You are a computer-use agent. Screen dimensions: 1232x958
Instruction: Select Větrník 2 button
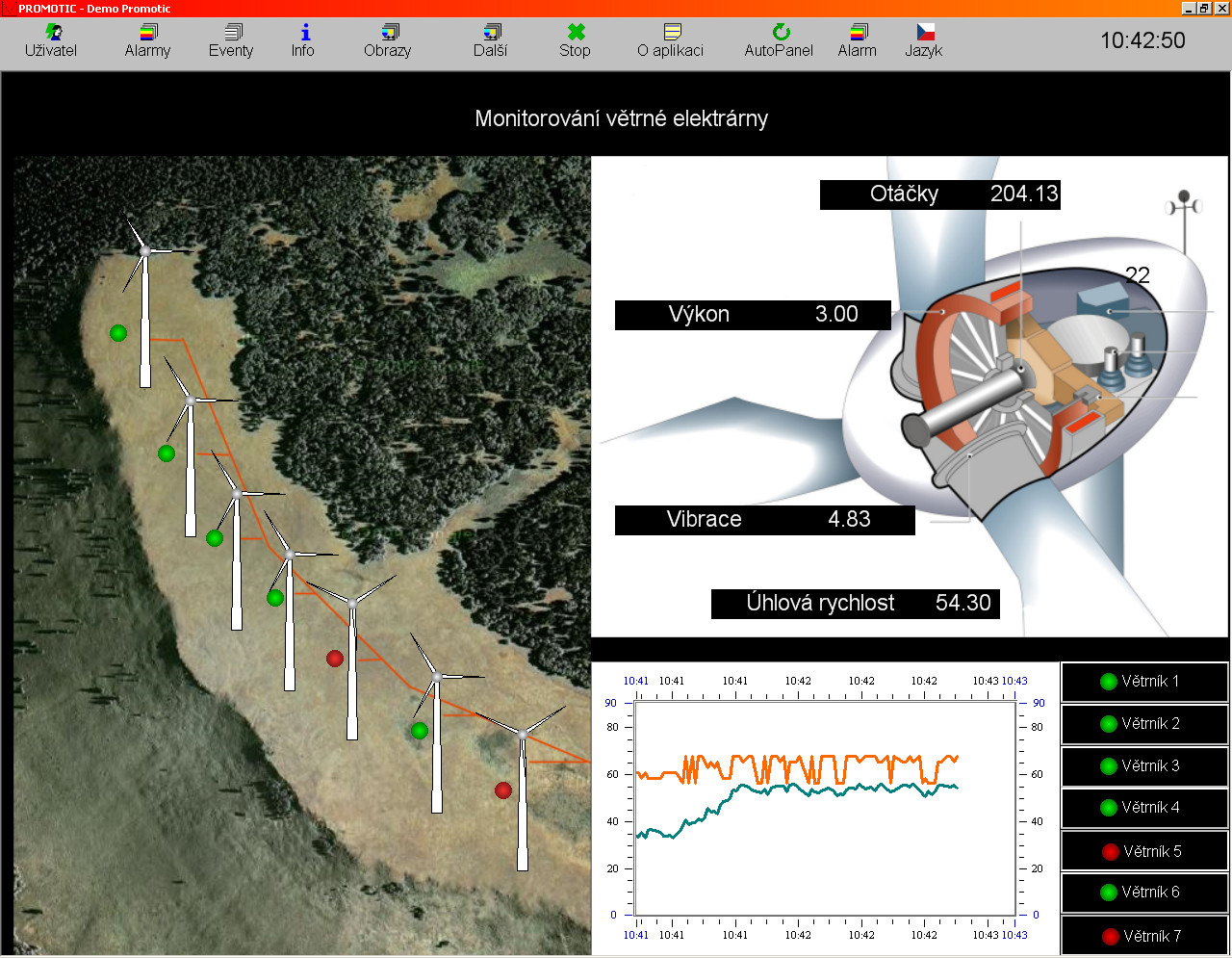[1144, 724]
